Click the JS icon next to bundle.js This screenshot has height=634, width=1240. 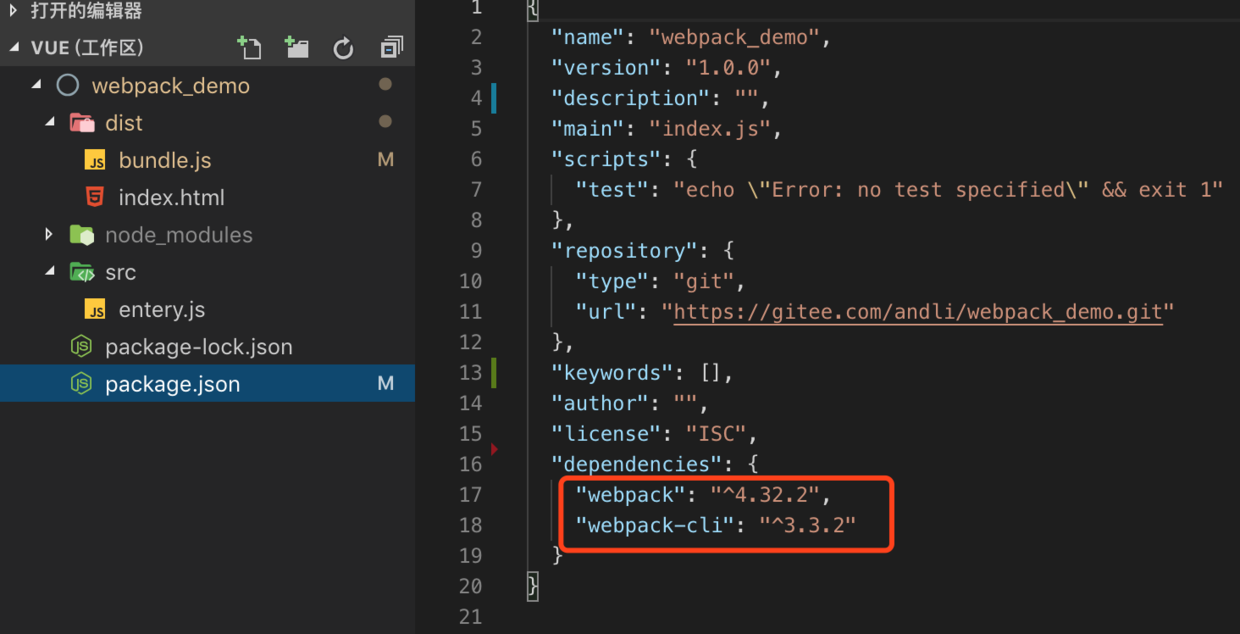tap(95, 160)
